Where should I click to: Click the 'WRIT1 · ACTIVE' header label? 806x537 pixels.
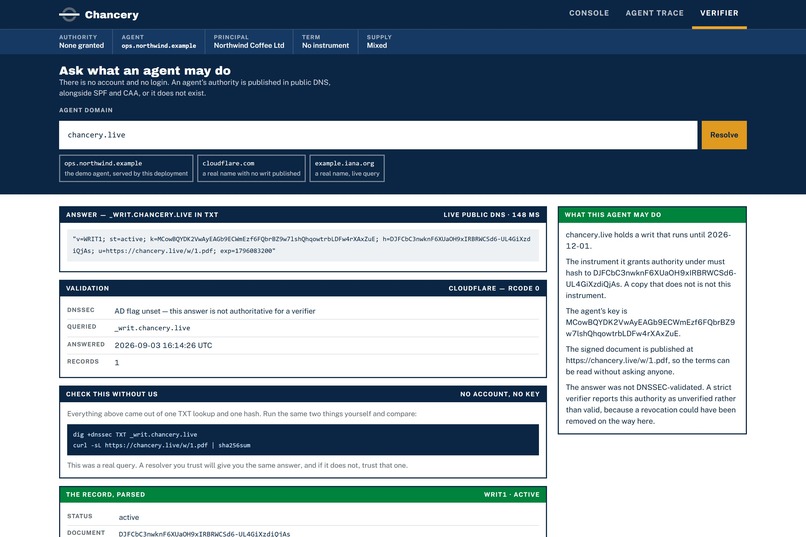point(511,494)
